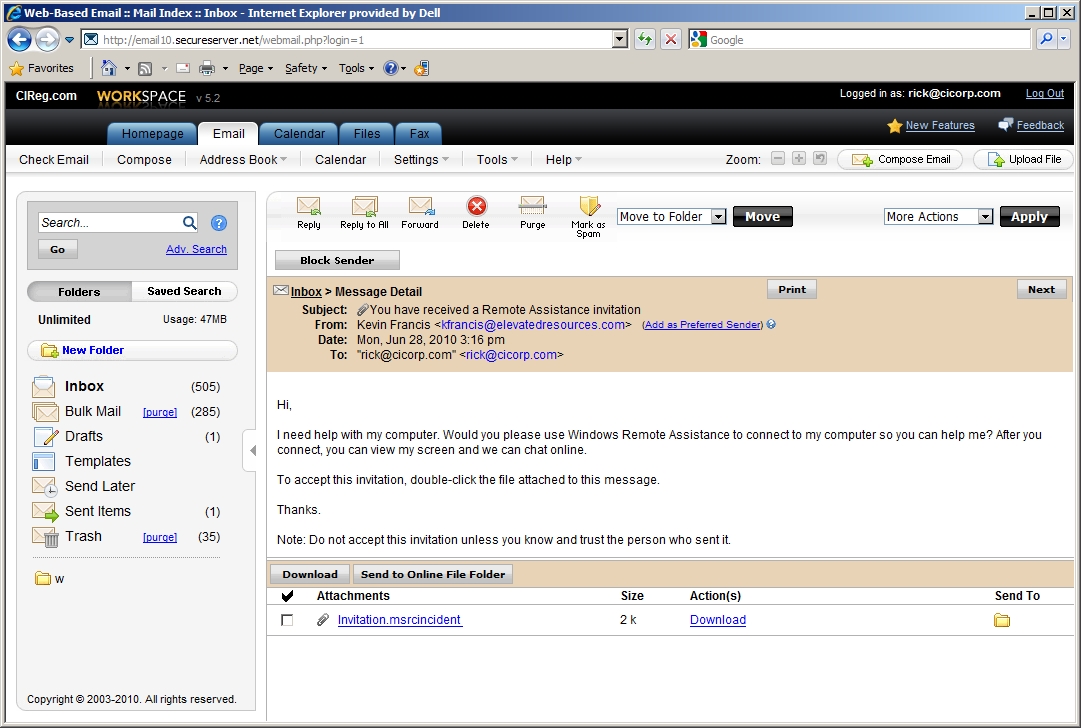Image resolution: width=1081 pixels, height=728 pixels.
Task: Expand the Help menu in the webmail bar
Action: [564, 159]
